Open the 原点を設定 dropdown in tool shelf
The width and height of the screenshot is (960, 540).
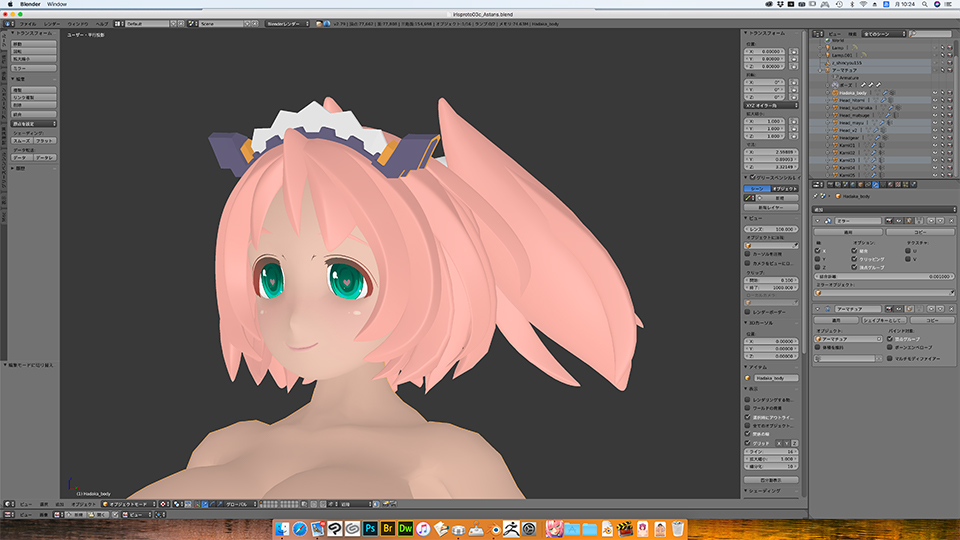34,124
